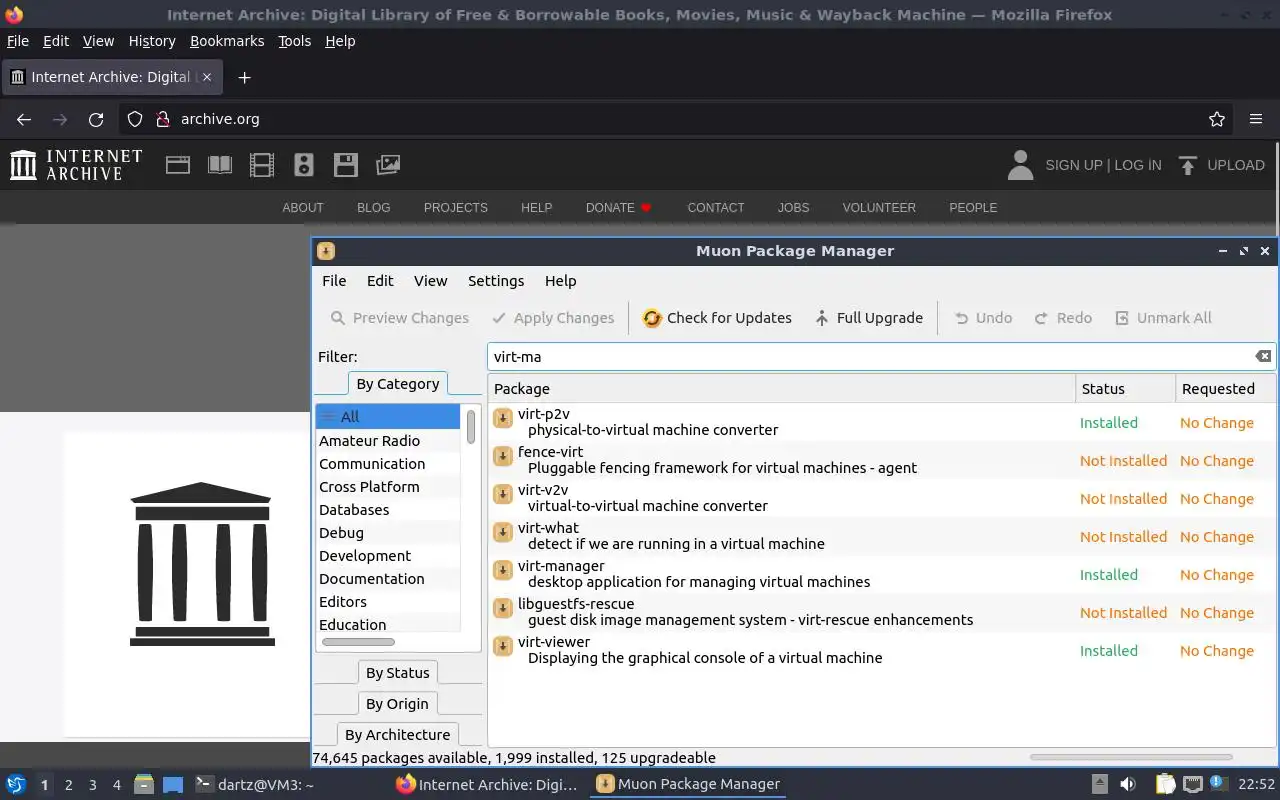Bookmark page with the star icon
The image size is (1280, 800).
coord(1217,119)
